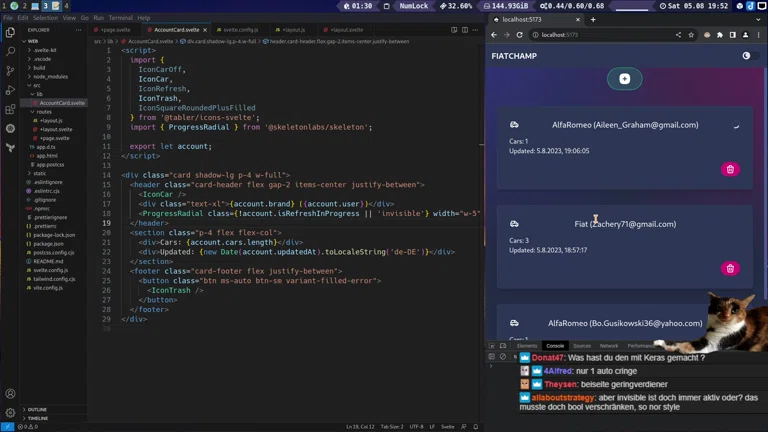This screenshot has width=768, height=432.
Task: Open a new browser tab
Action: [593, 19]
